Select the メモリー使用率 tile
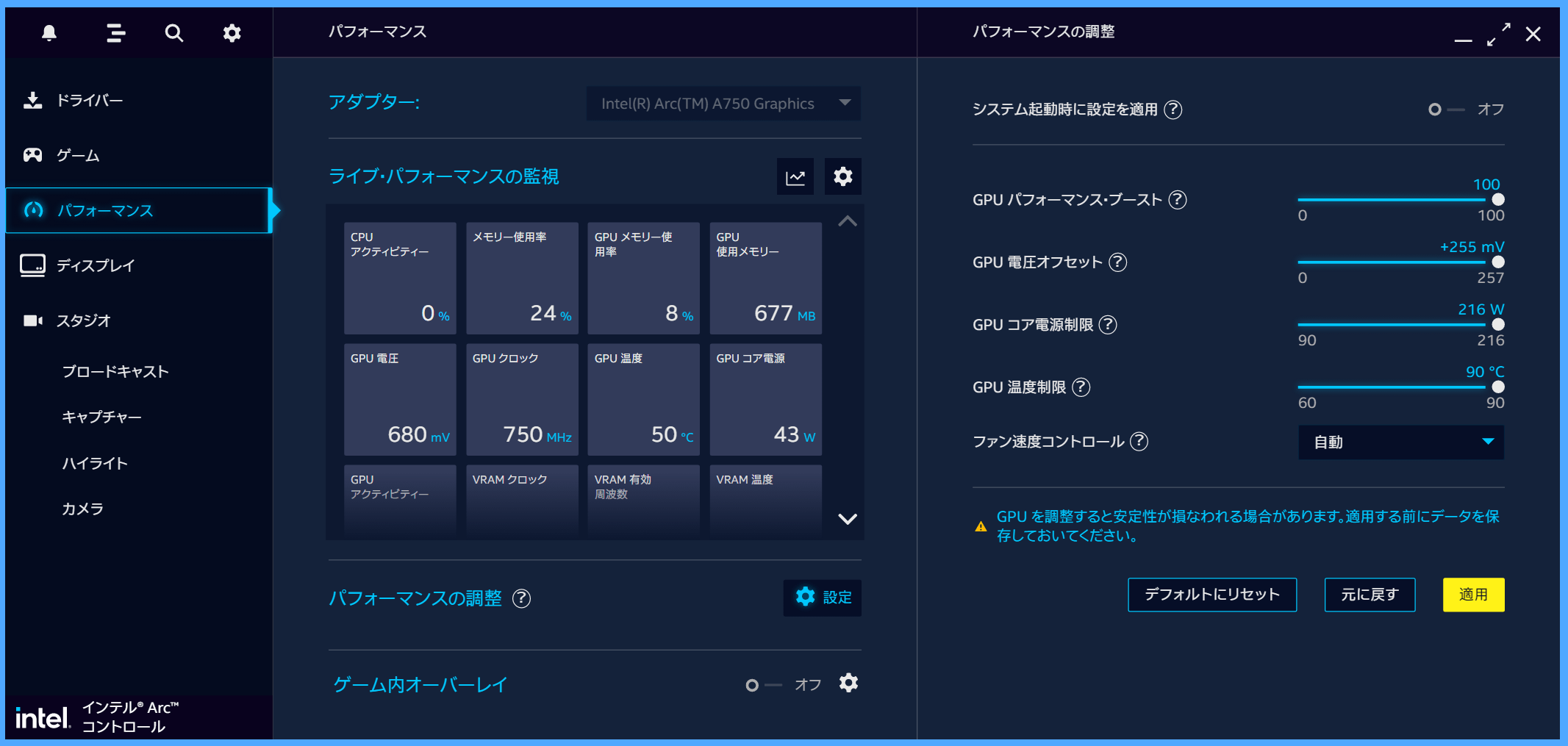This screenshot has height=746, width=1568. [x=522, y=279]
